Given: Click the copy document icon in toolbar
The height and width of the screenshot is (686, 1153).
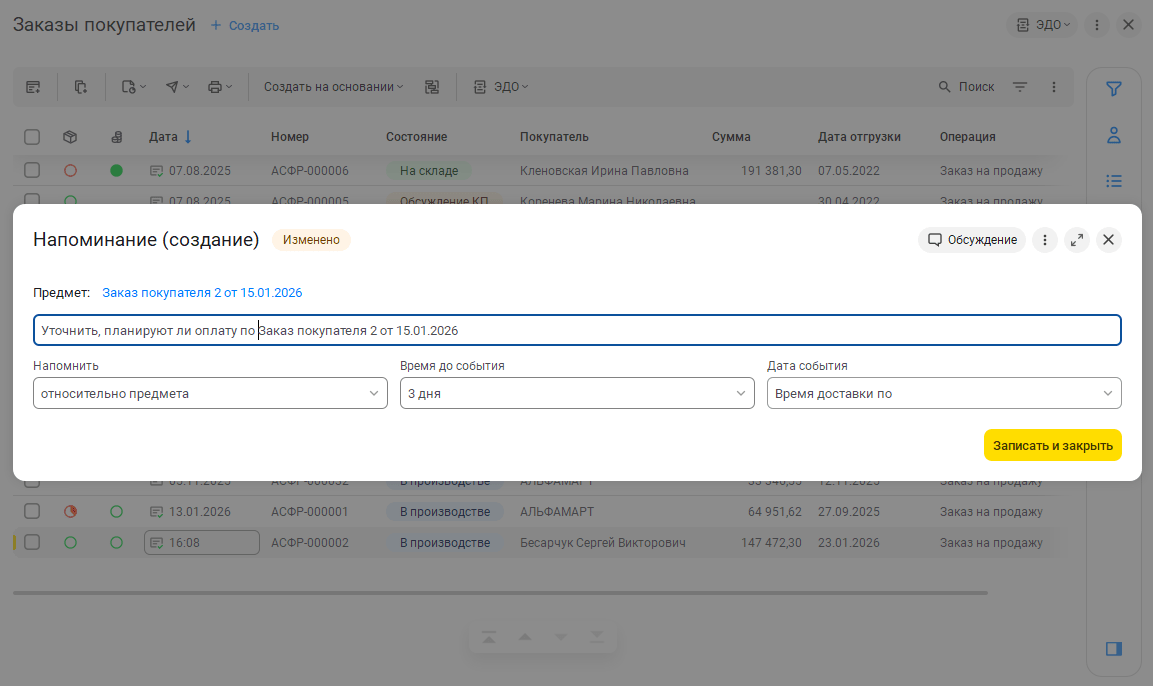Looking at the screenshot, I should [81, 87].
